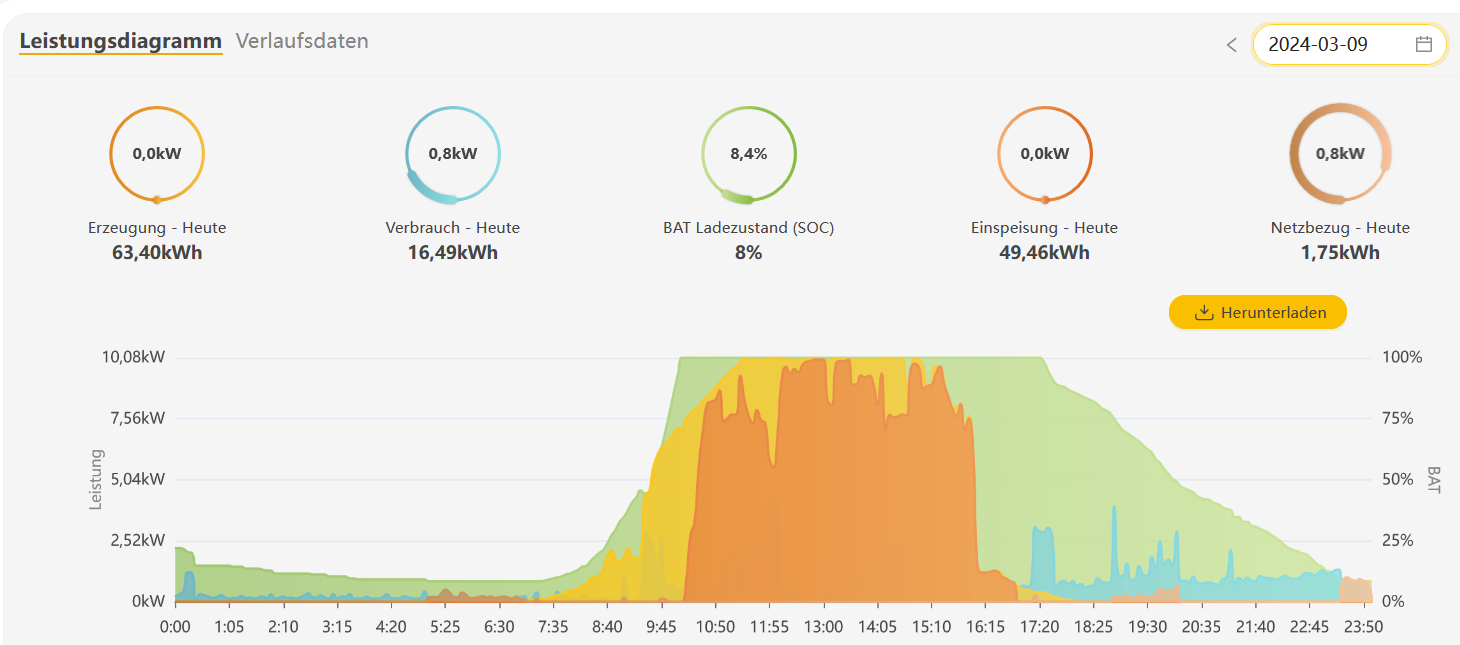The height and width of the screenshot is (645, 1460).
Task: Click the BAT Ladezustand 8,4% gauge
Action: [748, 154]
